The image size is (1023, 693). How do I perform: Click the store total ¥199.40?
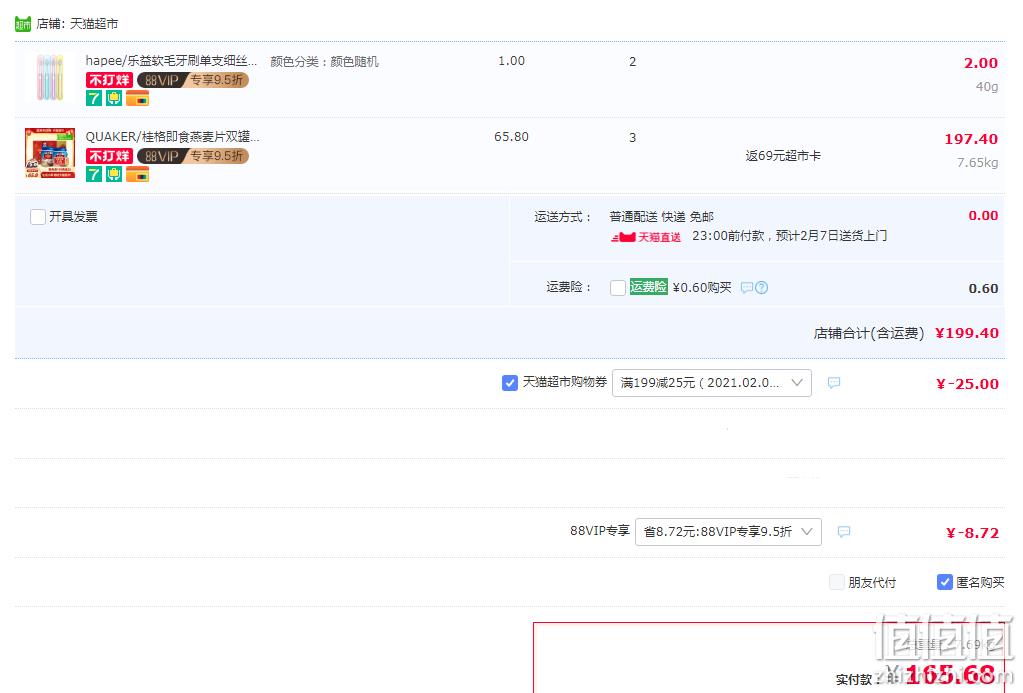tap(967, 333)
